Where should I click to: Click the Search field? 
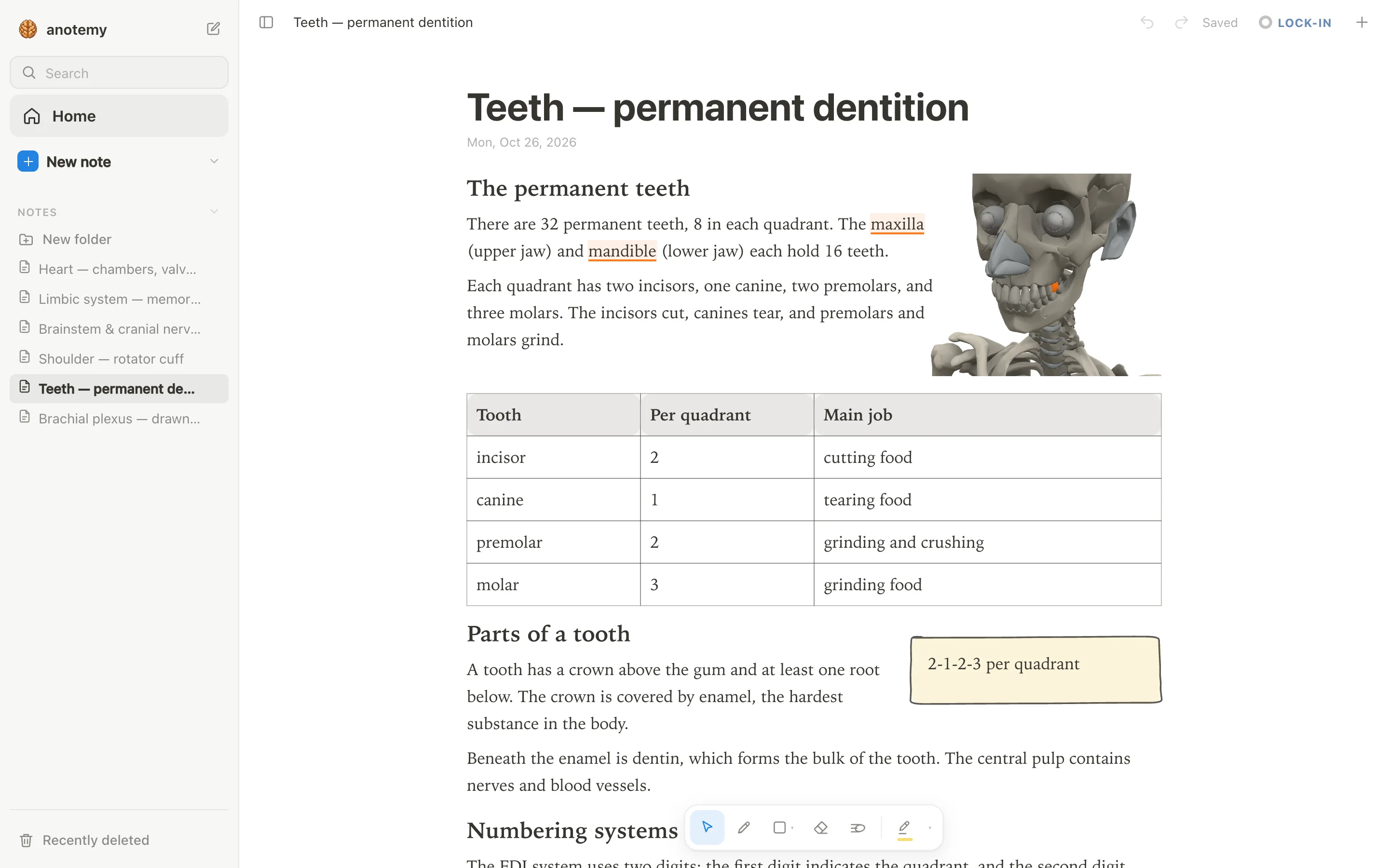(x=119, y=73)
